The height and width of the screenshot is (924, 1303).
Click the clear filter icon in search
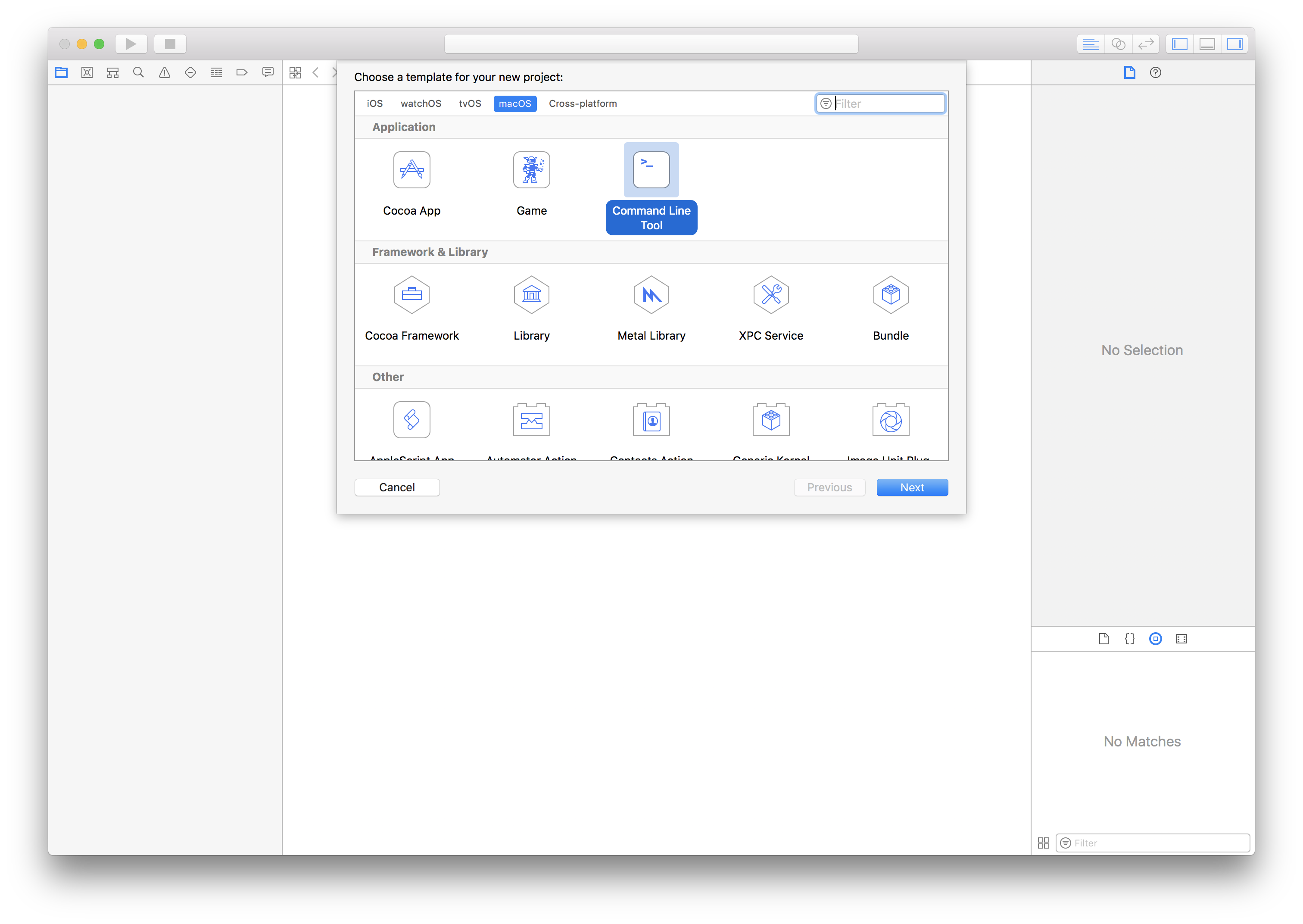(826, 103)
